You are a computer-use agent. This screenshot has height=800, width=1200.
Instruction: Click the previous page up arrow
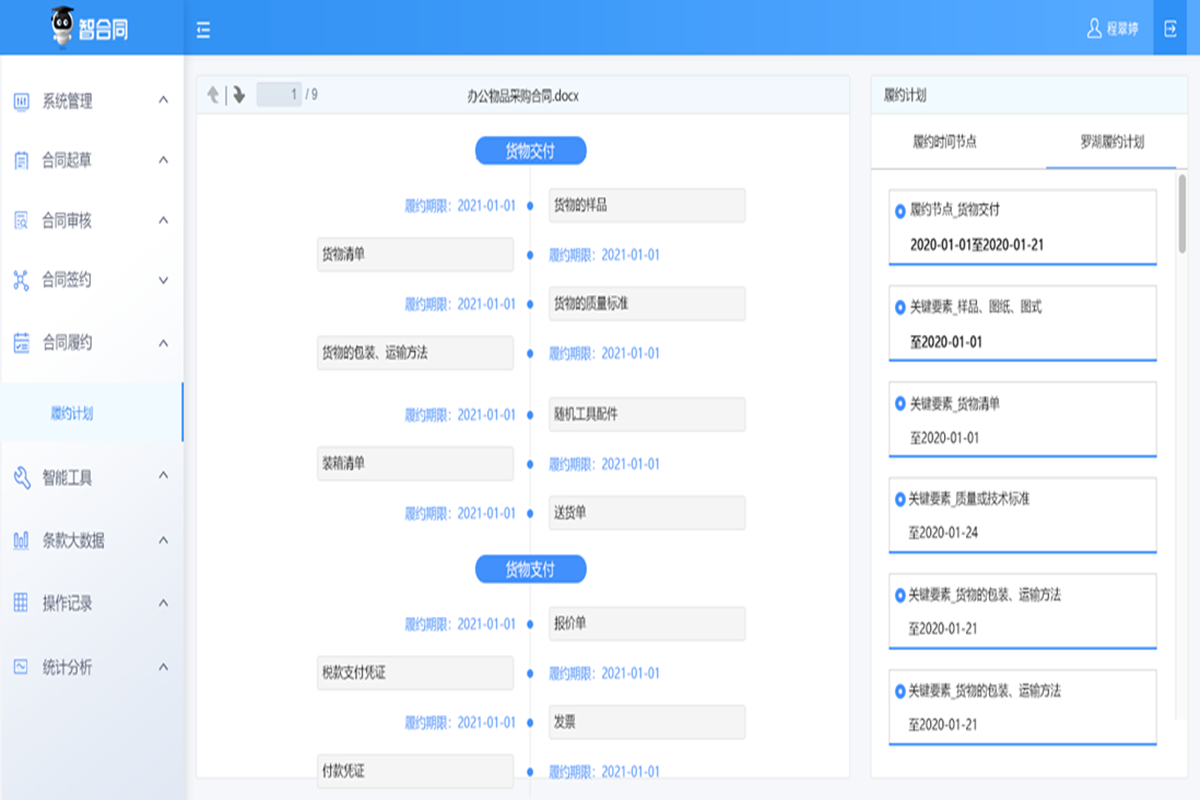point(213,95)
